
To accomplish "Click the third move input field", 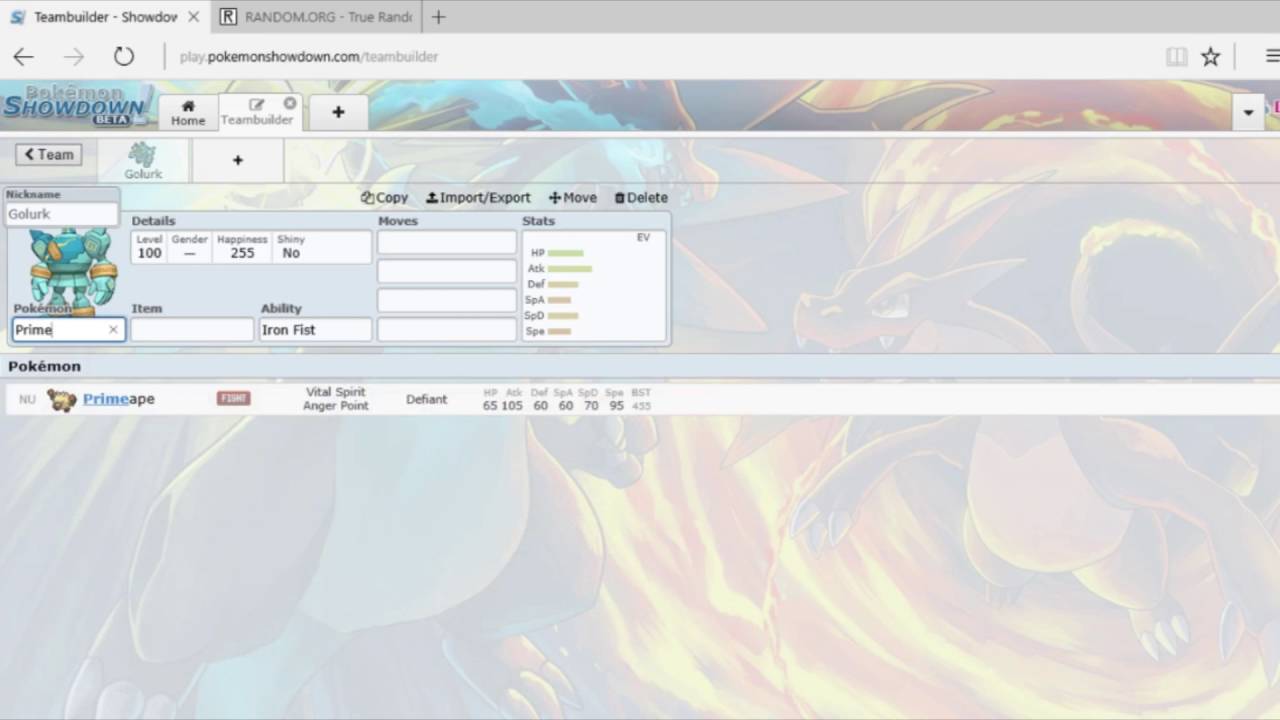I will point(447,300).
